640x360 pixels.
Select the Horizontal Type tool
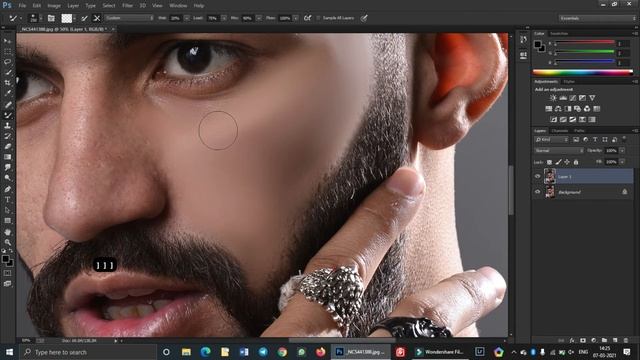coord(7,200)
